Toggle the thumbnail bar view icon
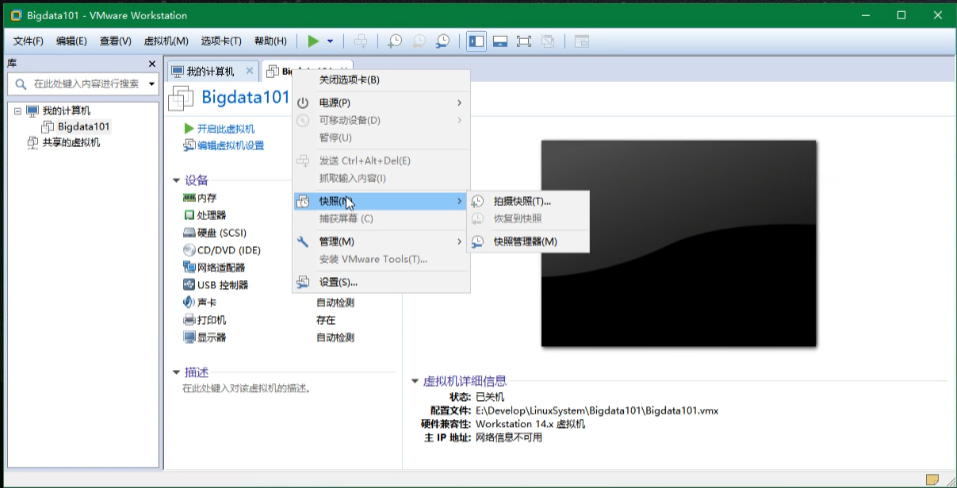The image size is (957, 488). (500, 41)
